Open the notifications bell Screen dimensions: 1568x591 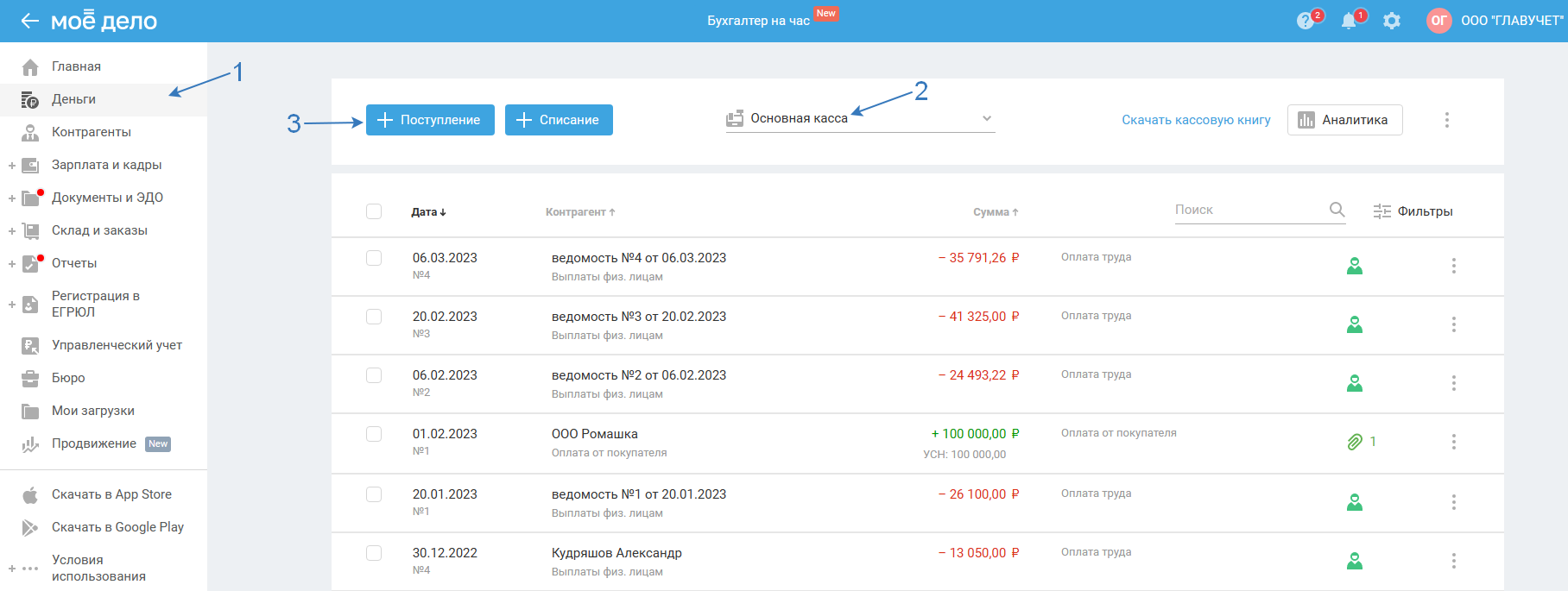pos(1349,21)
